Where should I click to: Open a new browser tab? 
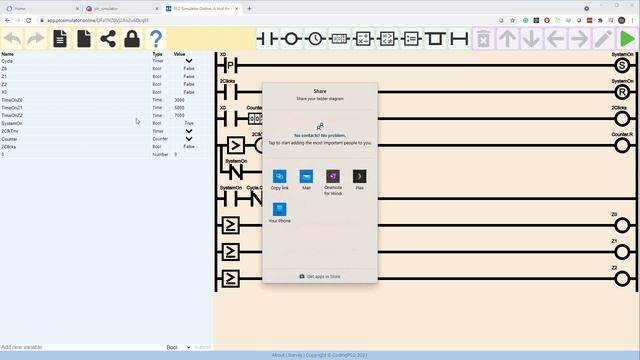tap(249, 9)
